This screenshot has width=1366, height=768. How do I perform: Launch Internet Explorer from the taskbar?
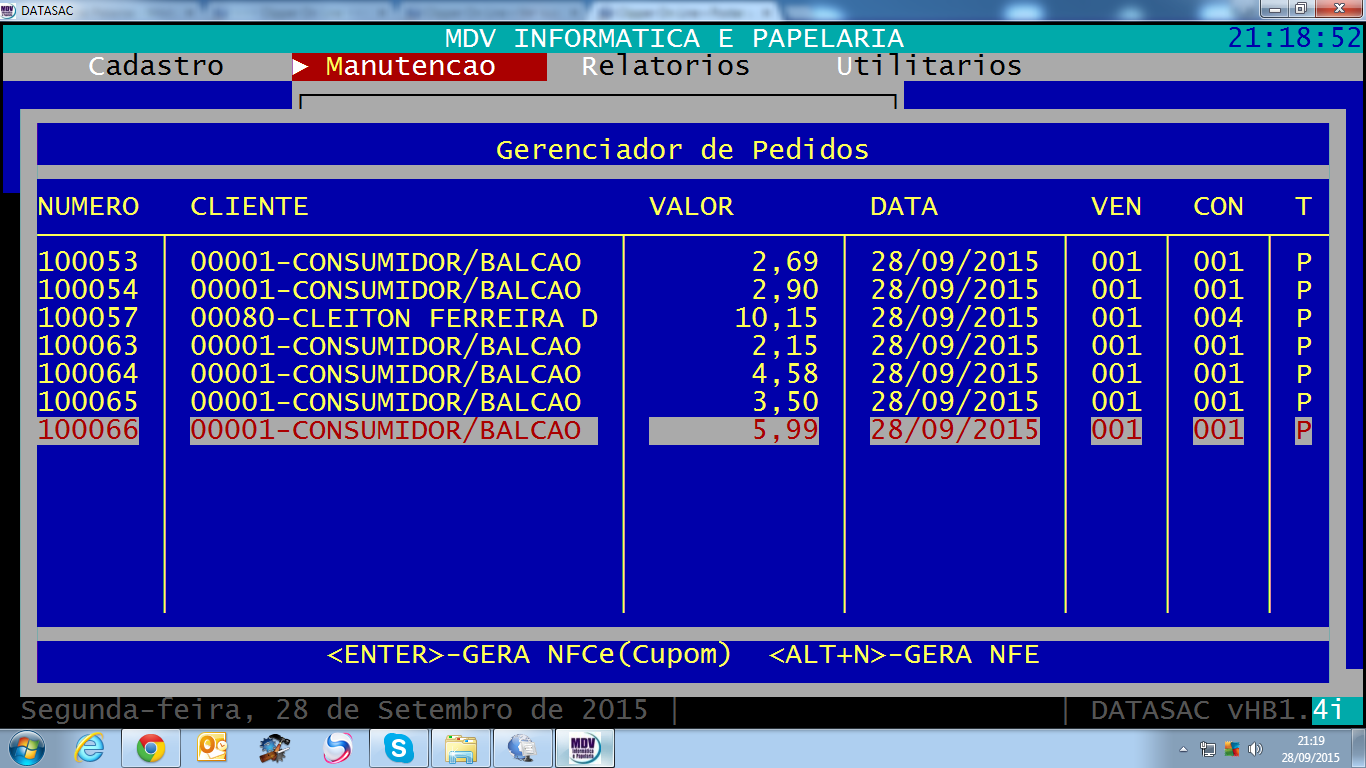(90, 748)
